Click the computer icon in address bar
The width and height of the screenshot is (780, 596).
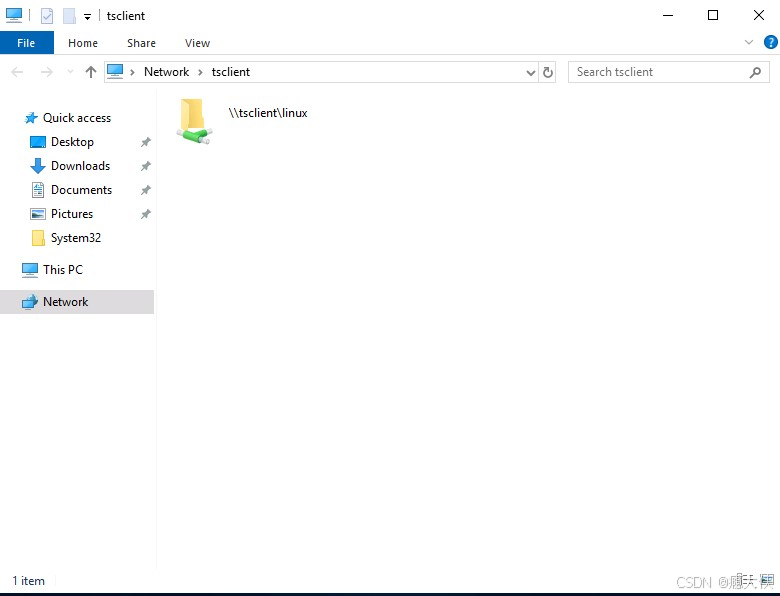click(115, 72)
